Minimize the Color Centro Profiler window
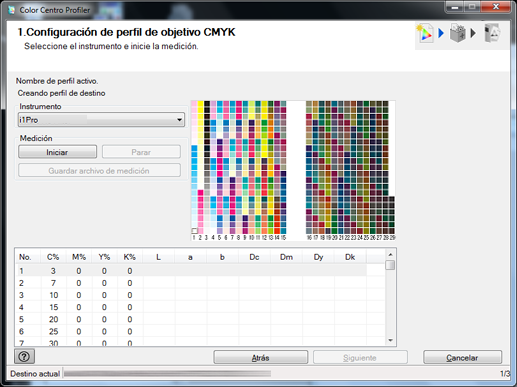The height and width of the screenshot is (387, 517). pos(455,7)
